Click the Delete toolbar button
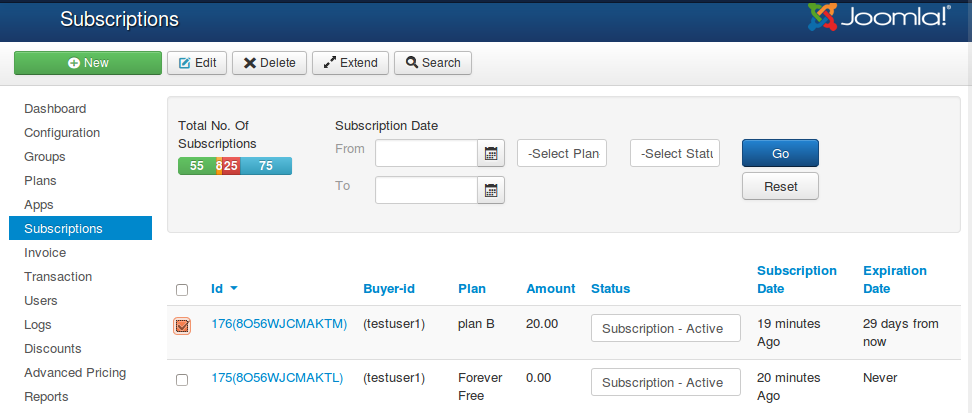 coord(270,63)
